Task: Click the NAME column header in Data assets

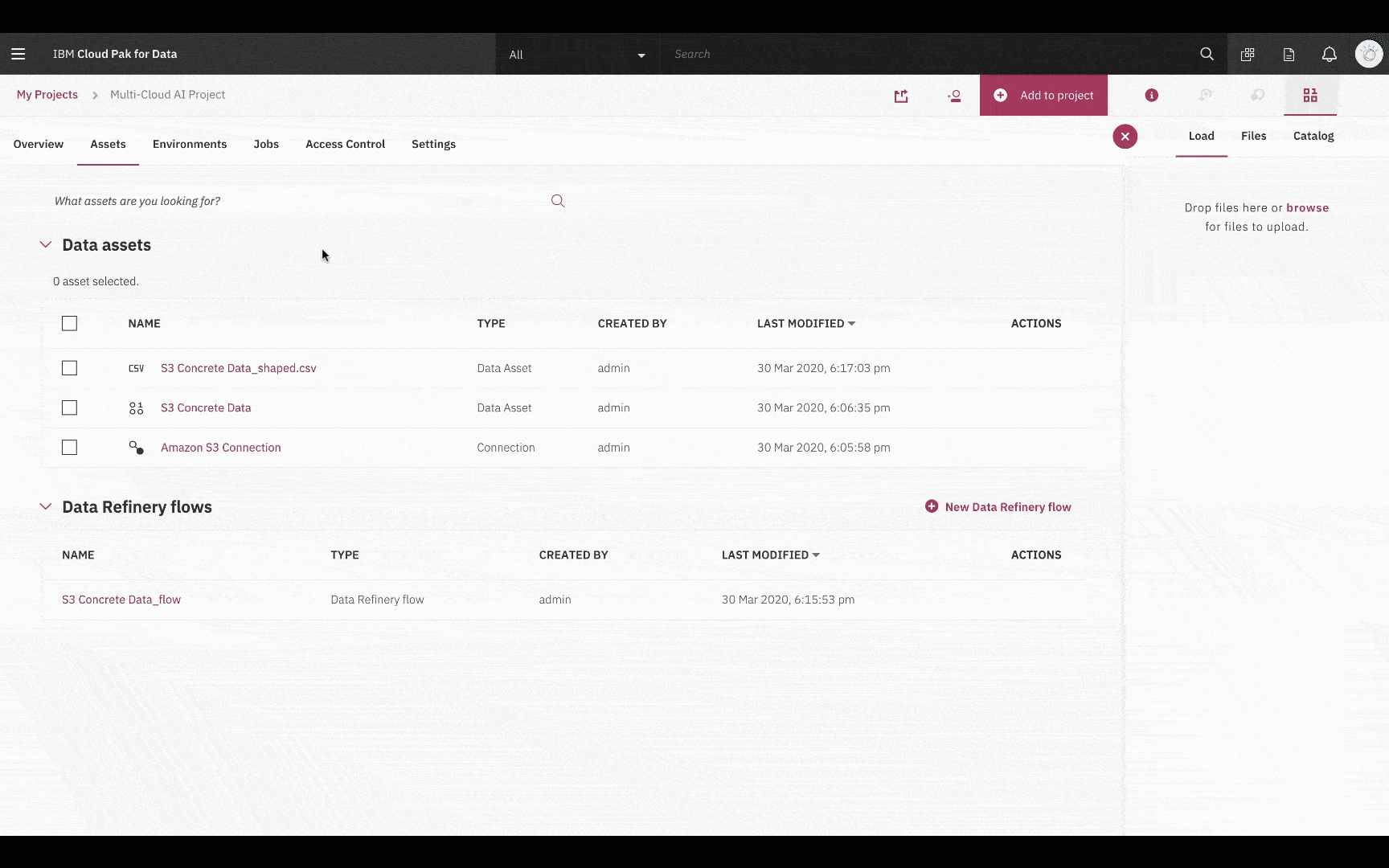Action: [145, 323]
